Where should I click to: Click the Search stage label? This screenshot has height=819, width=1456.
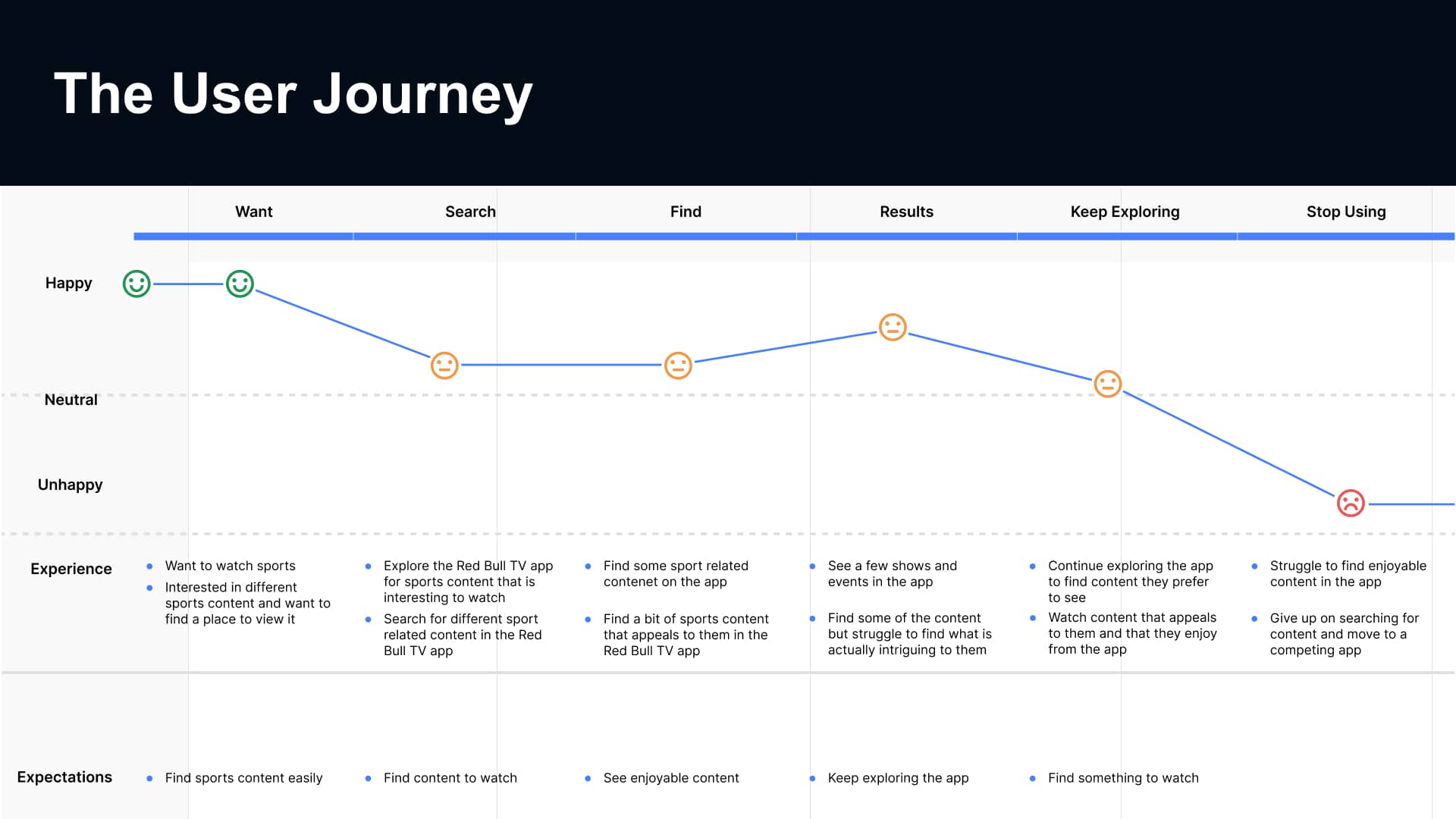[470, 211]
